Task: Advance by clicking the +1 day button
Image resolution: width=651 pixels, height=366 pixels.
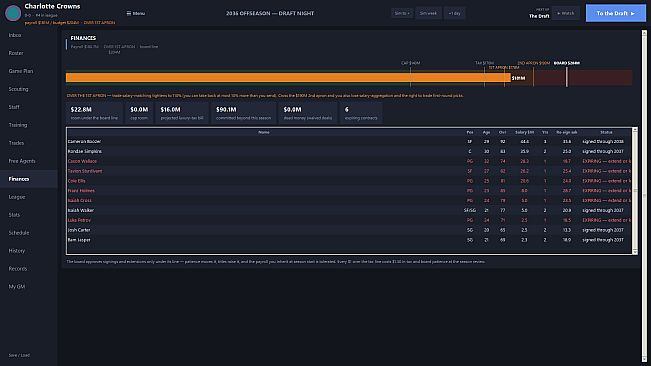Action: [454, 13]
